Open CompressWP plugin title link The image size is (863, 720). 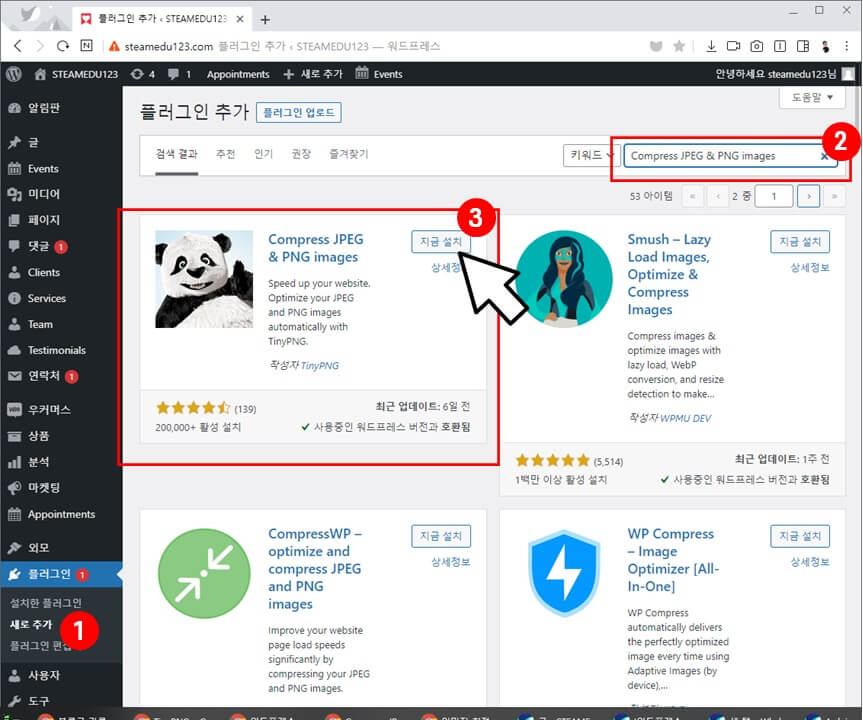[315, 569]
